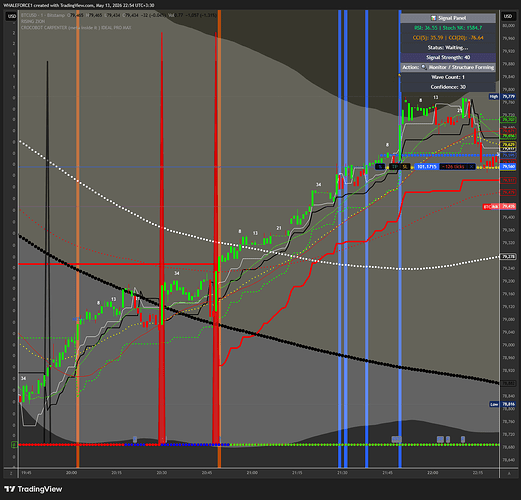
Task: Click the event flag marker near 20:20
Action: (135, 439)
